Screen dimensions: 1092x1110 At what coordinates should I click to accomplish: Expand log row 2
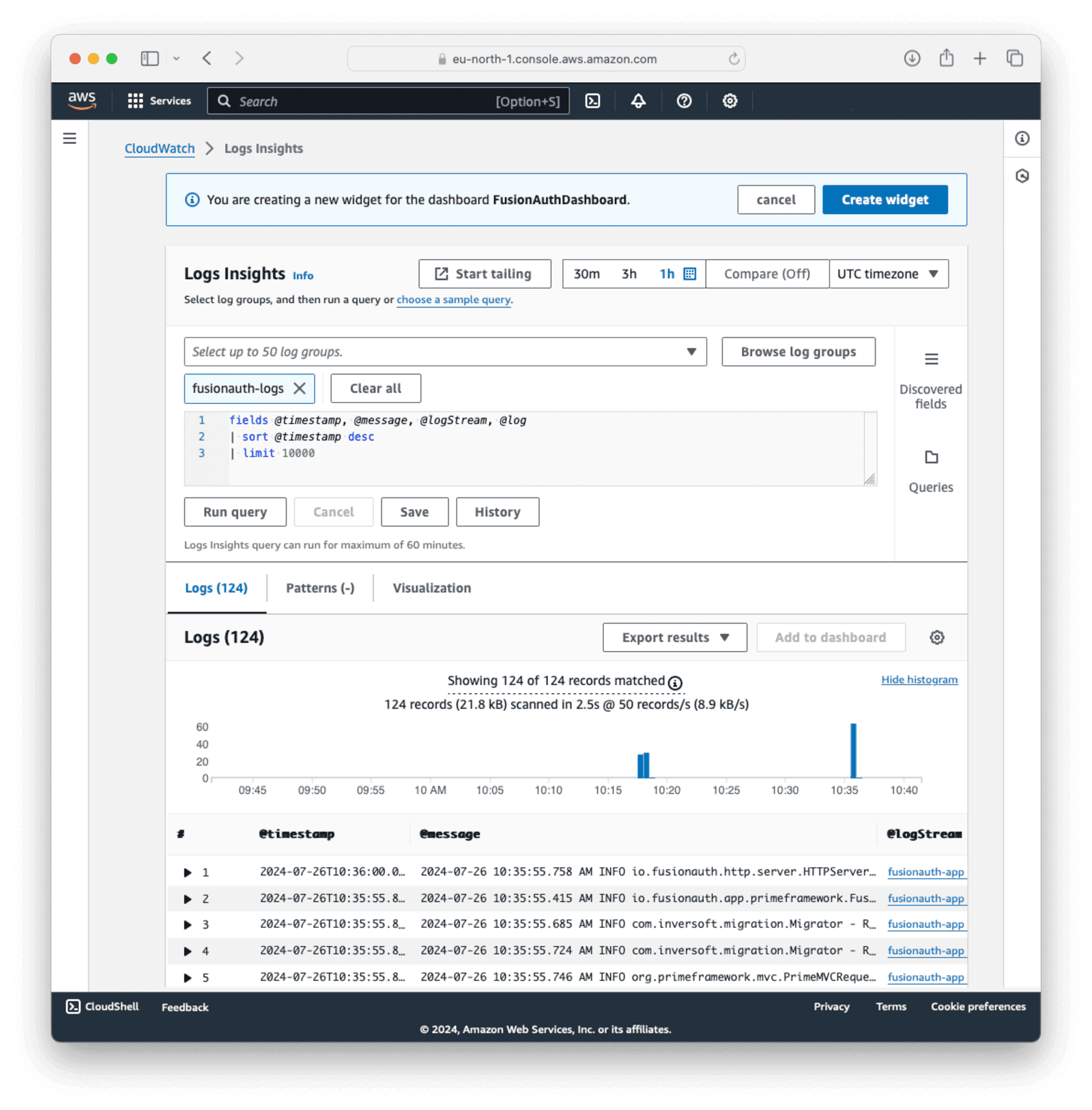(188, 899)
